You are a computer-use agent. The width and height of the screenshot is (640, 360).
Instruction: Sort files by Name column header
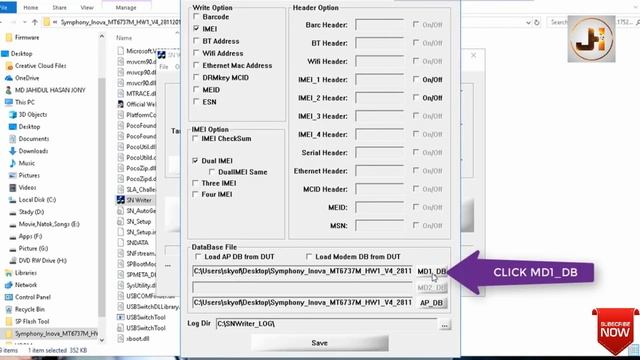coord(124,38)
